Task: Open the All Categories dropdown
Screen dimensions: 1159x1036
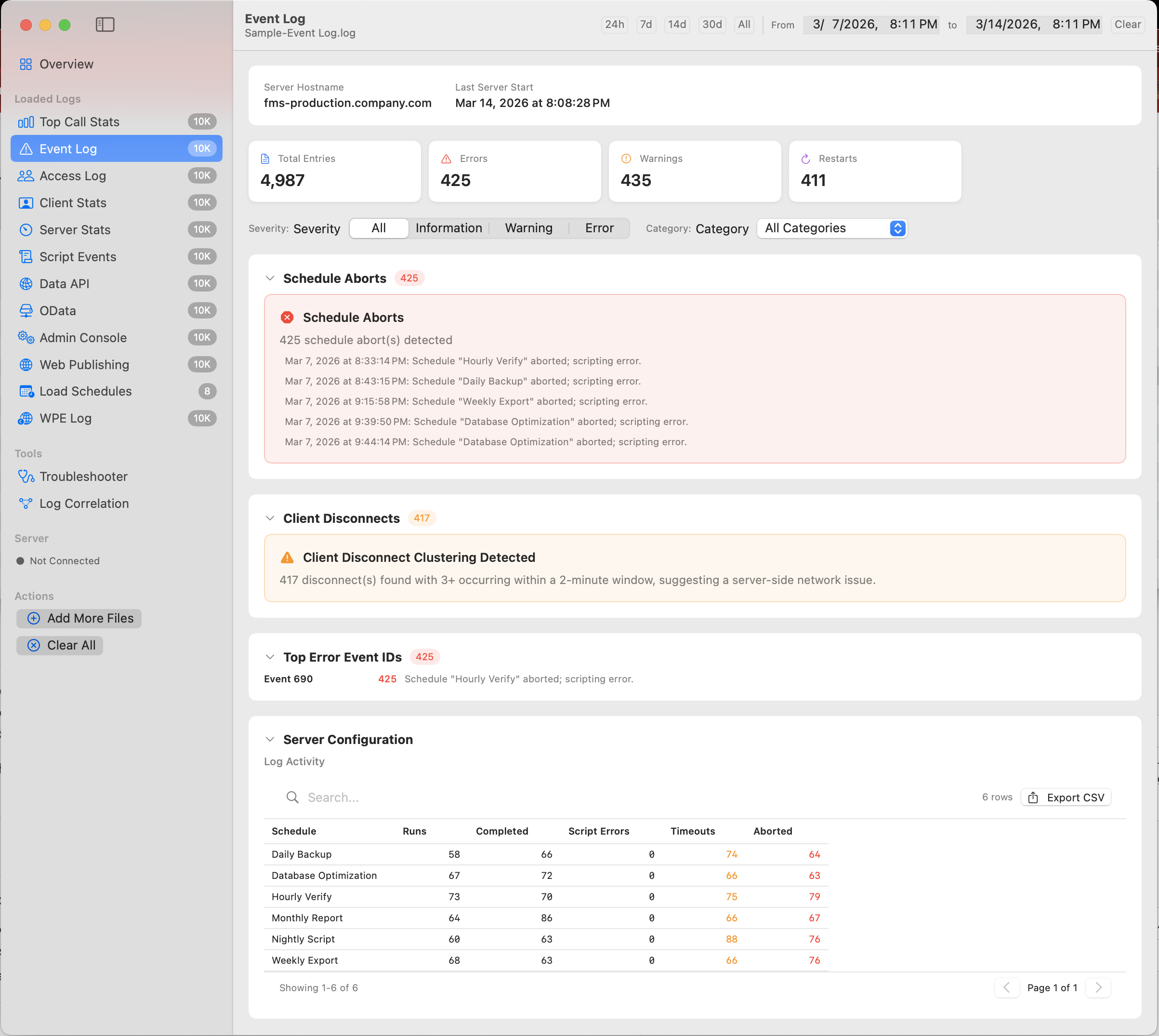Action: [x=831, y=228]
